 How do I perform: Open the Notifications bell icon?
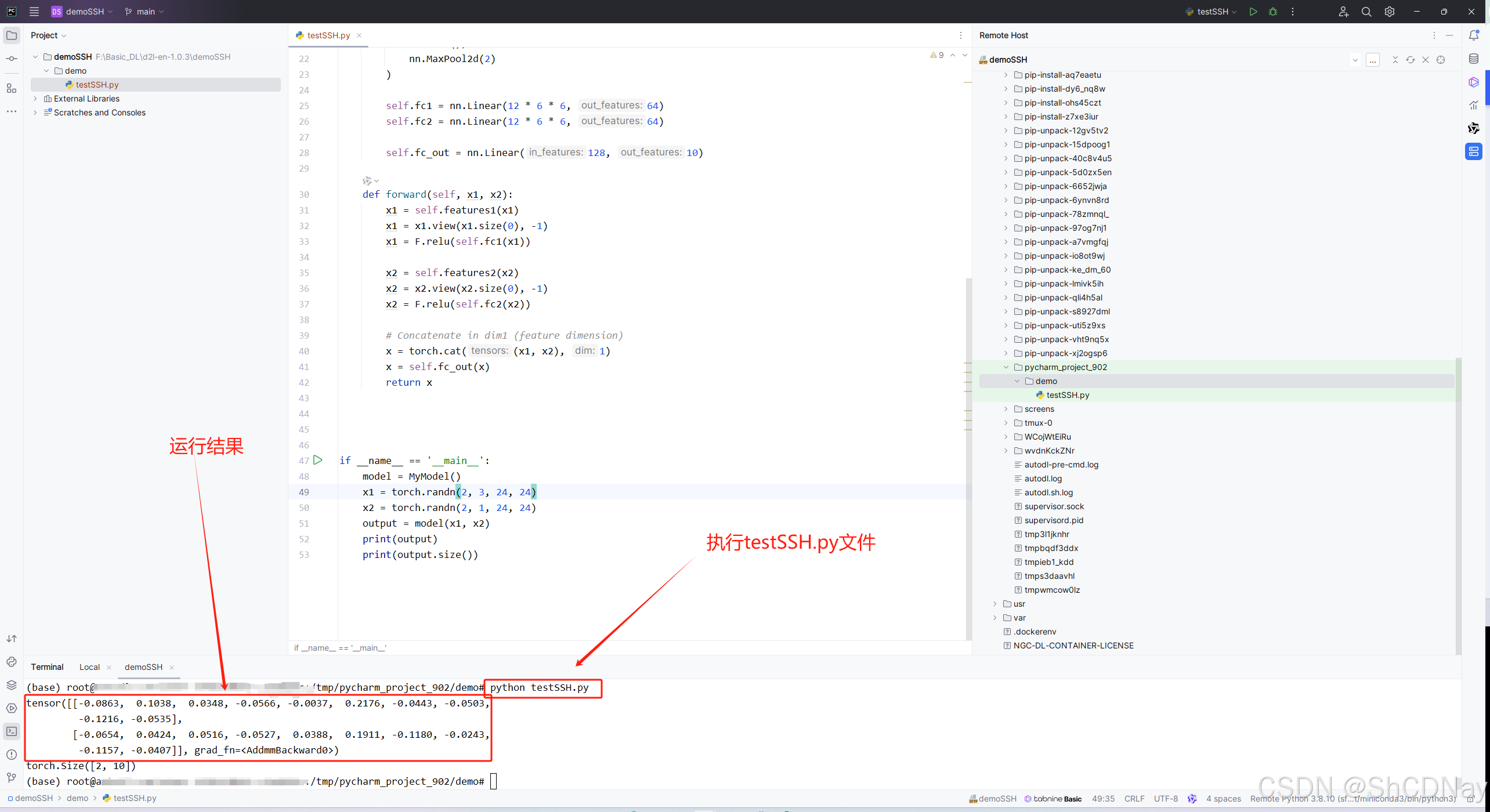pyautogui.click(x=1474, y=35)
